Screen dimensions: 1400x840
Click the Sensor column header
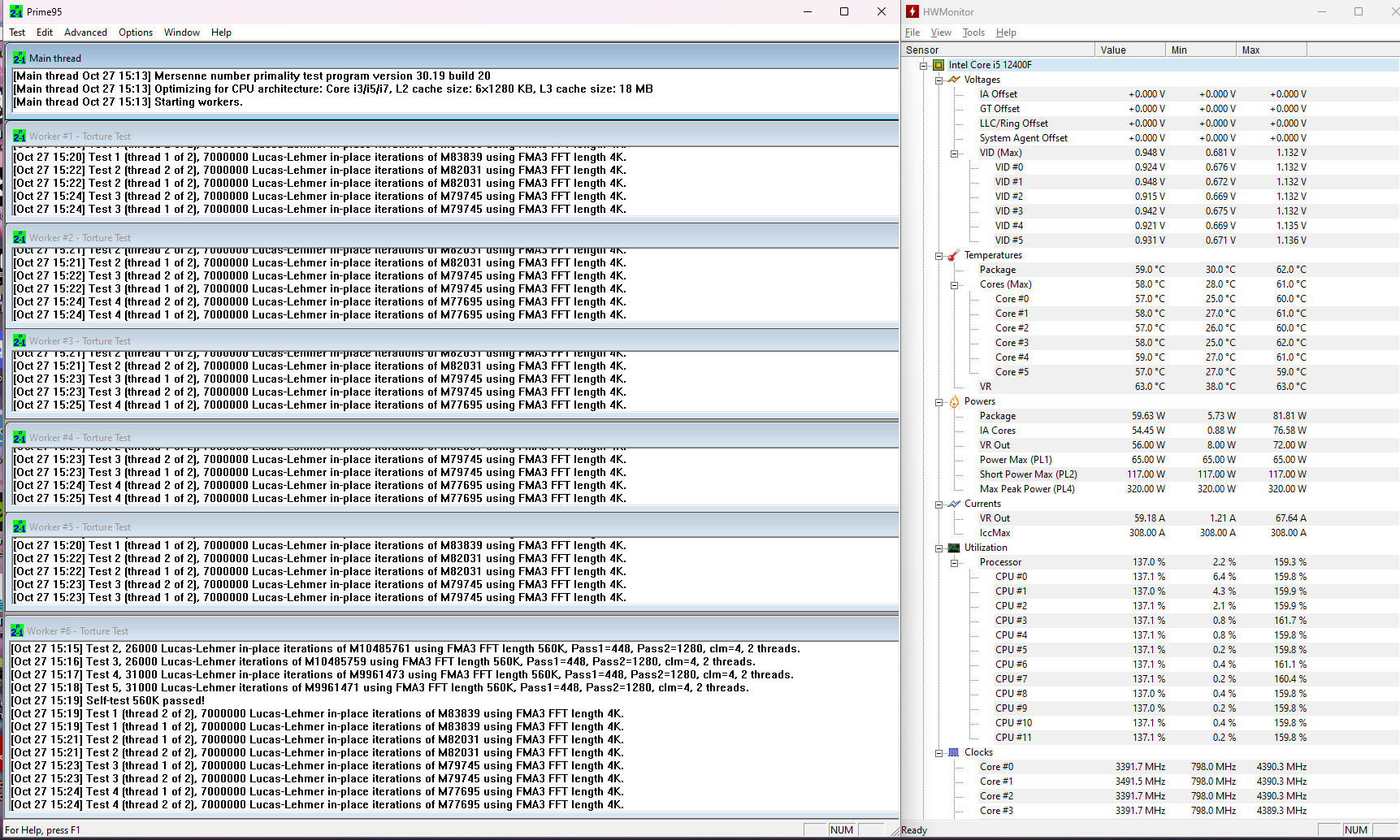(999, 50)
